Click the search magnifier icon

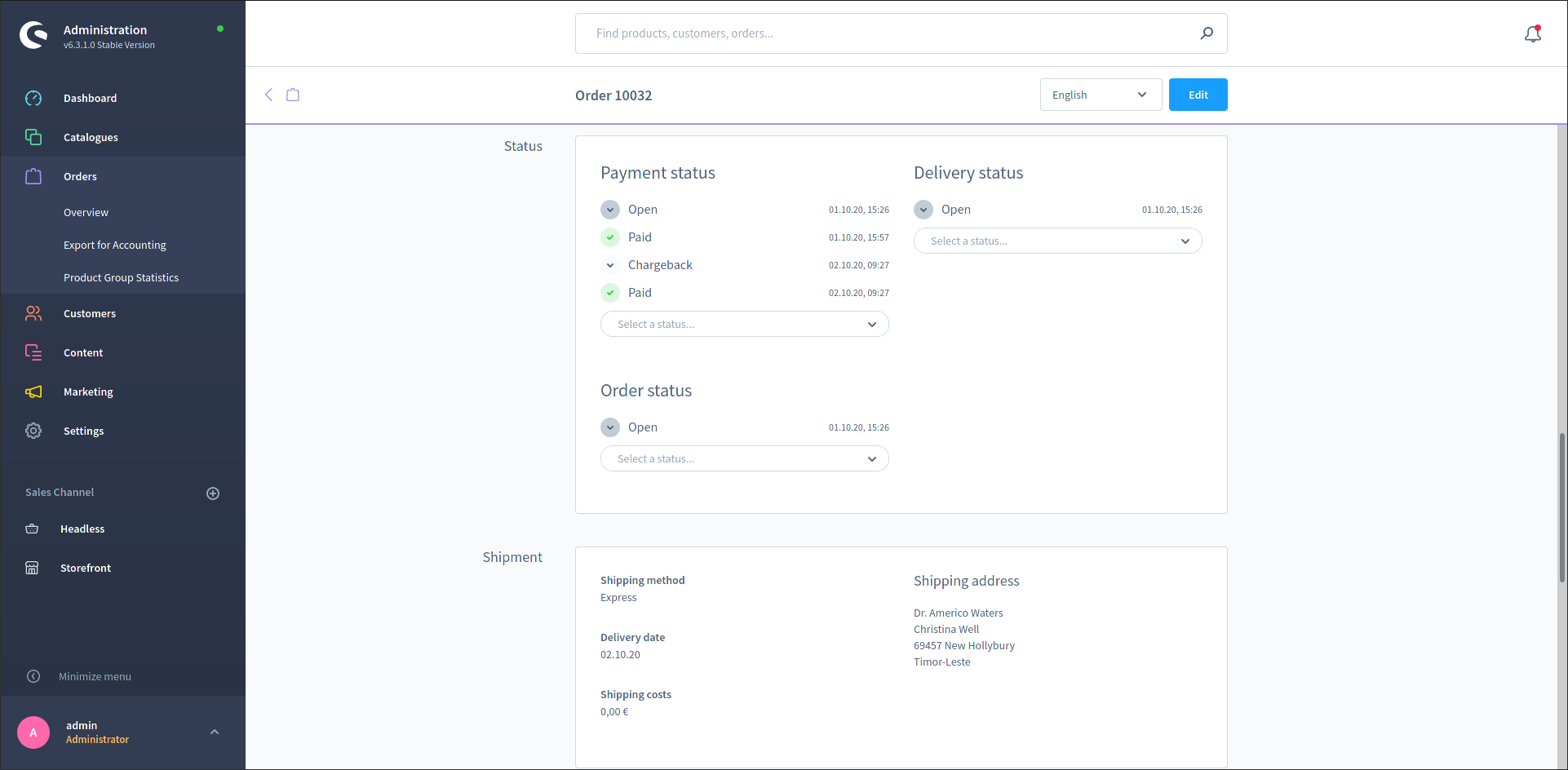pyautogui.click(x=1207, y=33)
